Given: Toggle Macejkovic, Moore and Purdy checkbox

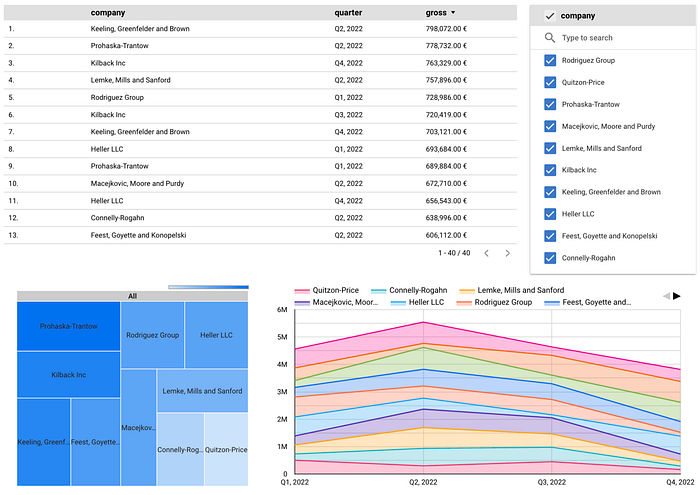Looking at the screenshot, I should pyautogui.click(x=550, y=126).
